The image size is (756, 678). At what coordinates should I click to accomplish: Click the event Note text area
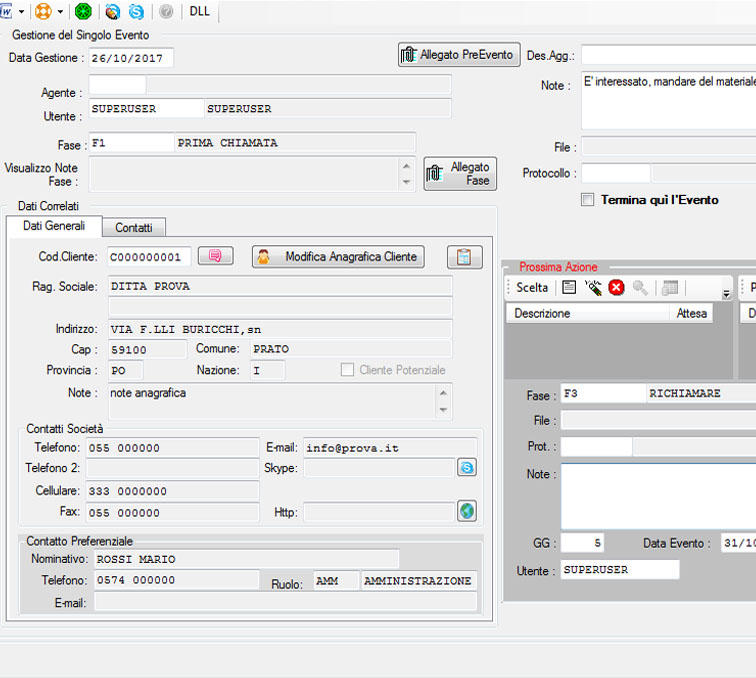pos(669,100)
